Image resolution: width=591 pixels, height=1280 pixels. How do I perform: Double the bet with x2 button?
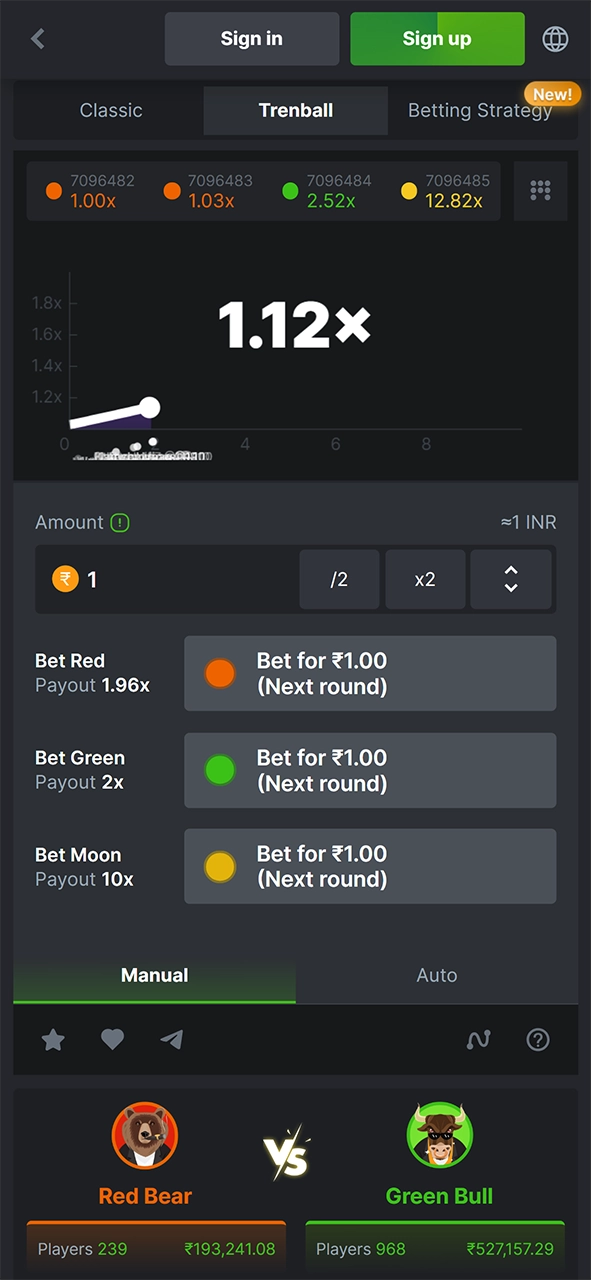coord(425,579)
